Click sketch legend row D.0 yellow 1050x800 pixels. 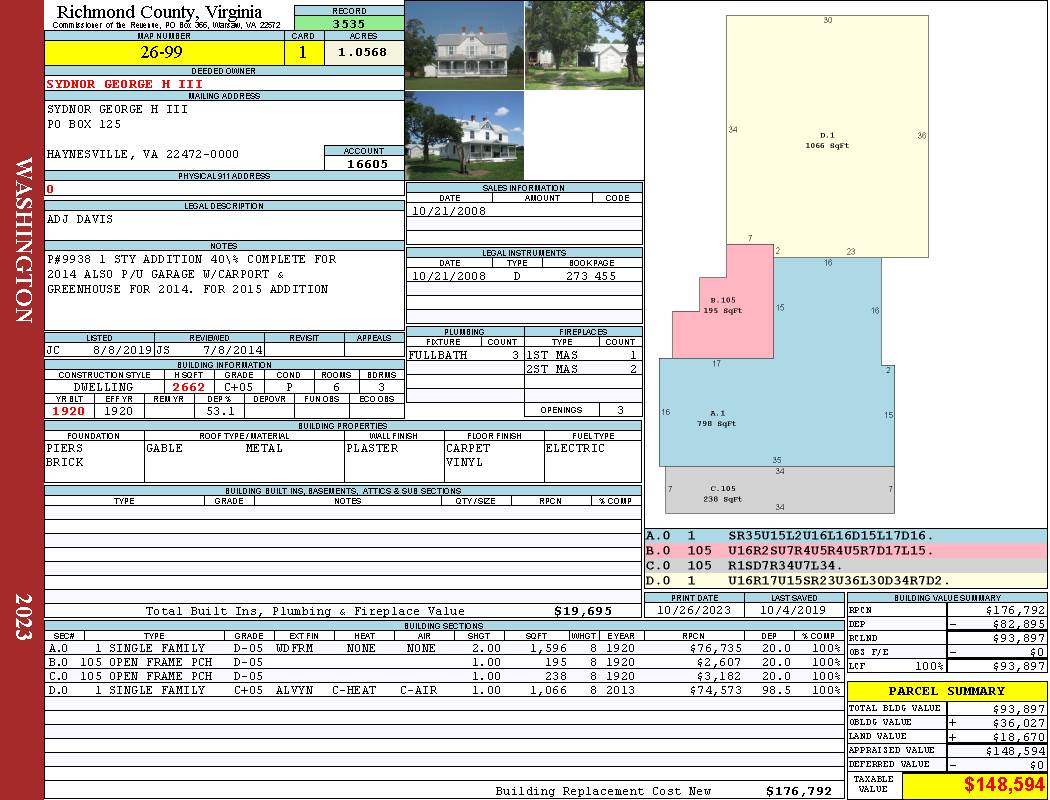pyautogui.click(x=846, y=580)
